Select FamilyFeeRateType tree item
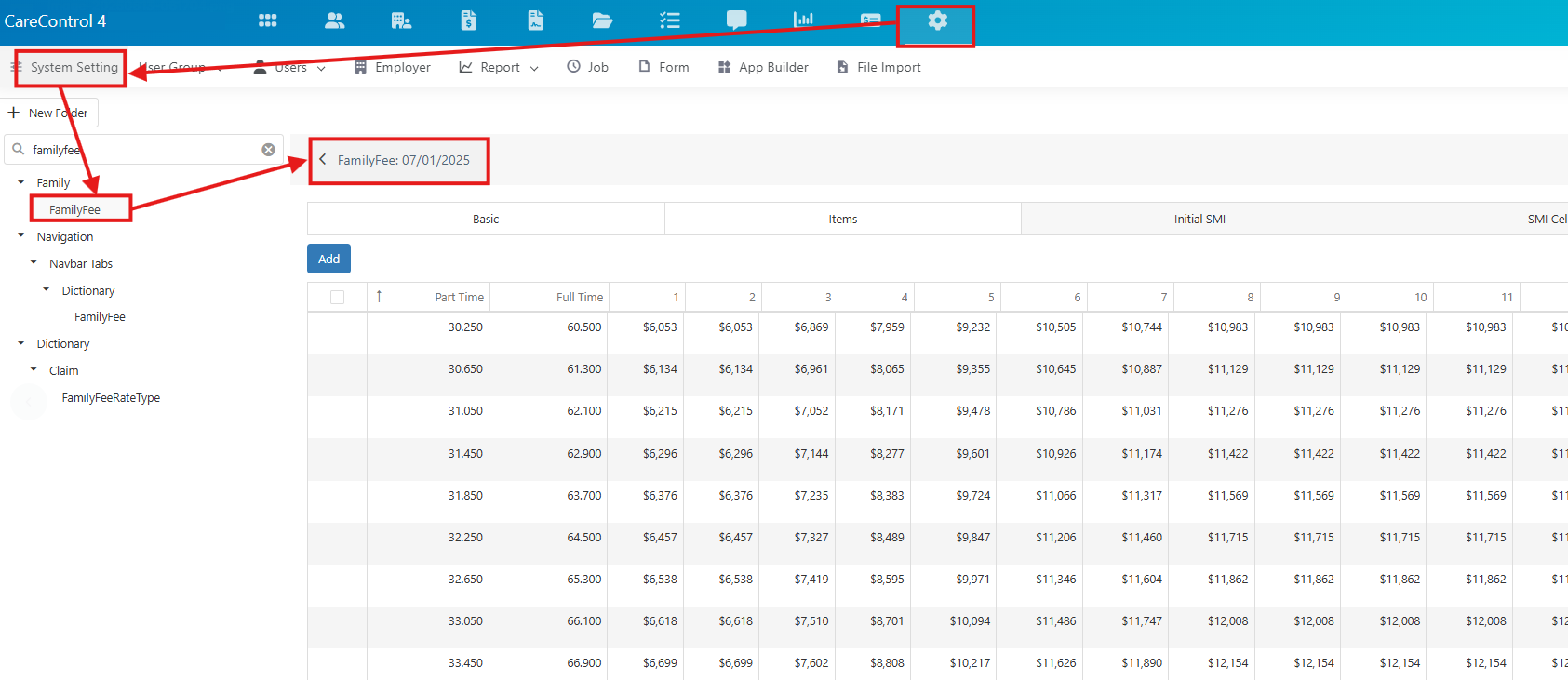1568x680 pixels. click(111, 398)
